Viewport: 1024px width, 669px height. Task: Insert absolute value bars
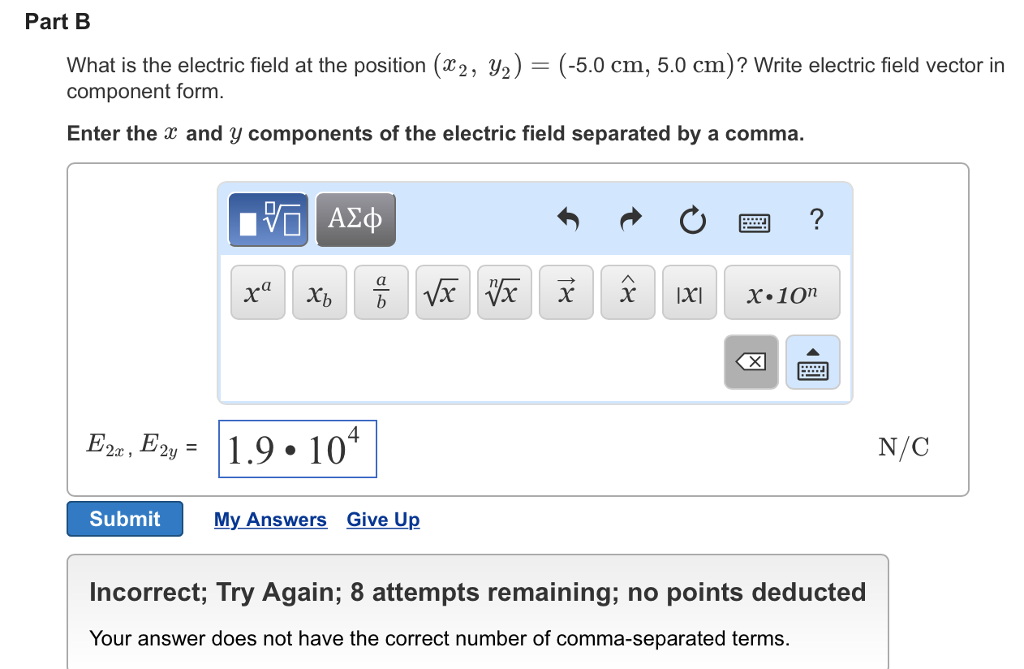[689, 291]
